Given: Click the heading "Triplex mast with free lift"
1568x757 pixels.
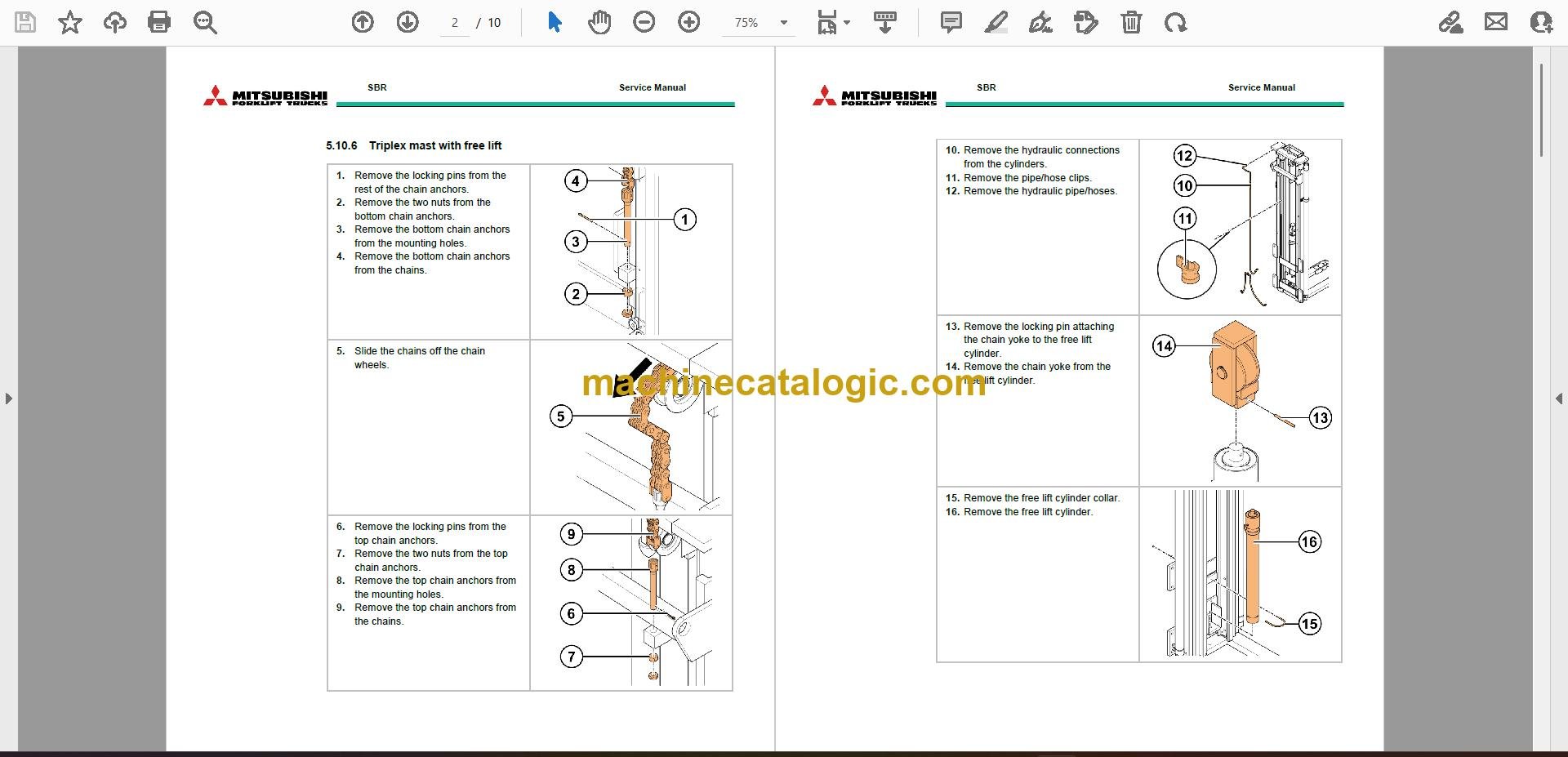Looking at the screenshot, I should point(435,145).
